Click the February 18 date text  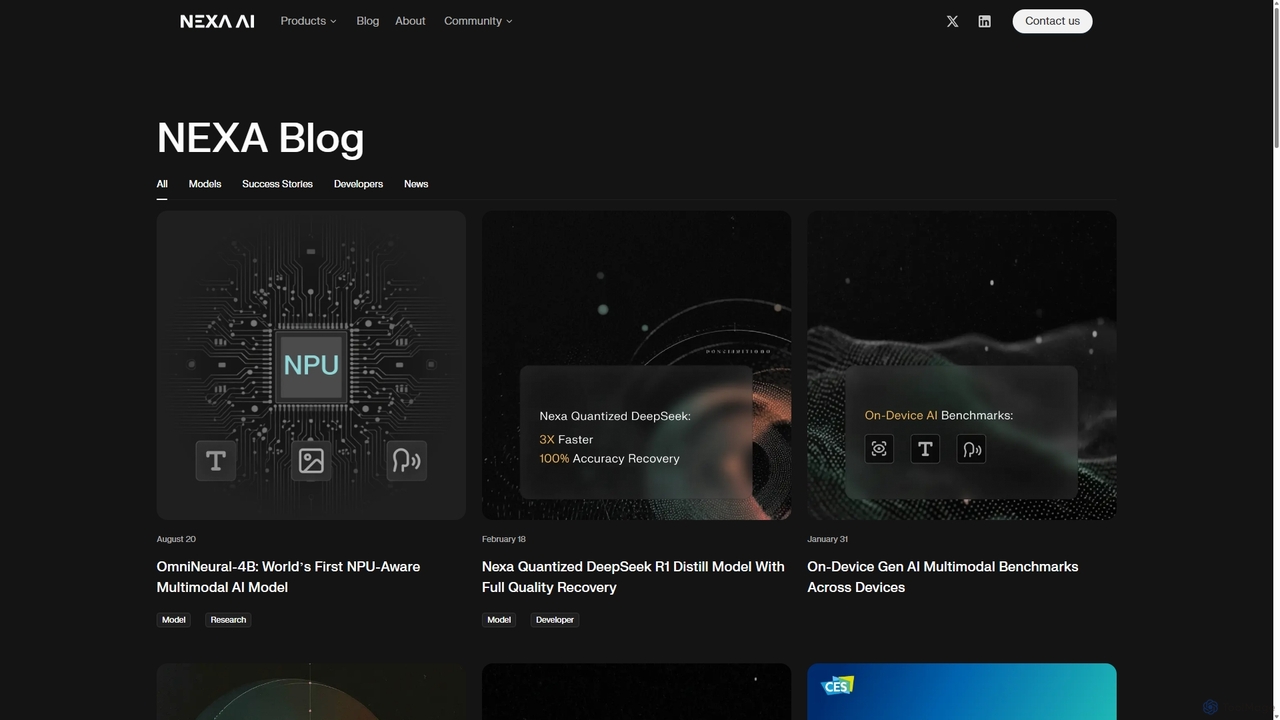click(x=504, y=539)
